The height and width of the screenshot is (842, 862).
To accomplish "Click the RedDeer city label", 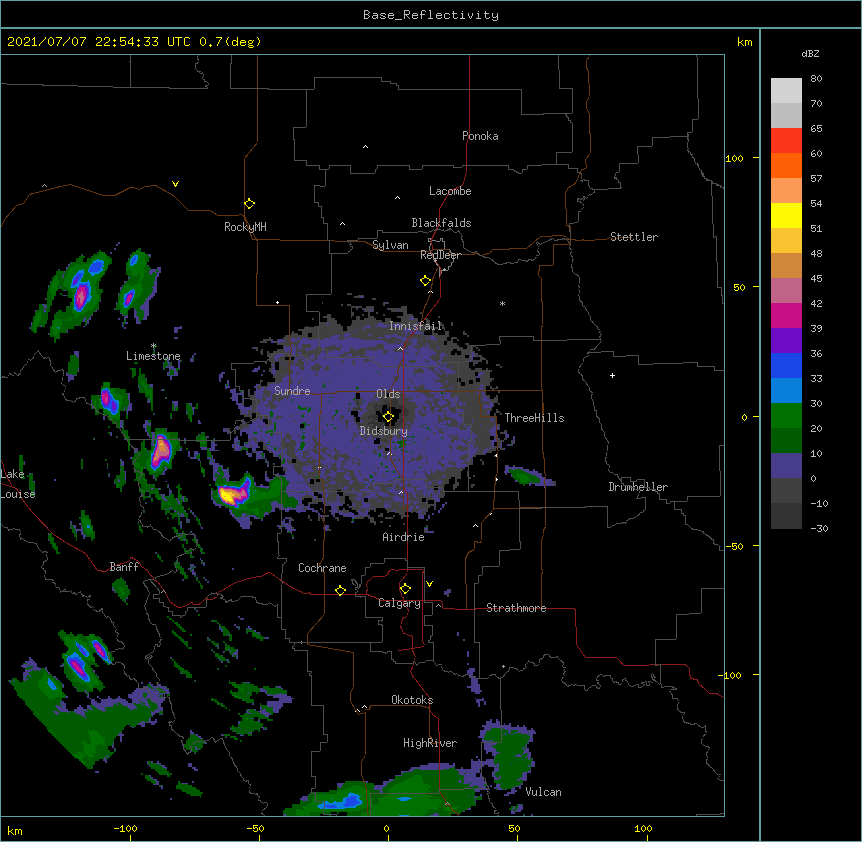I will 440,255.
